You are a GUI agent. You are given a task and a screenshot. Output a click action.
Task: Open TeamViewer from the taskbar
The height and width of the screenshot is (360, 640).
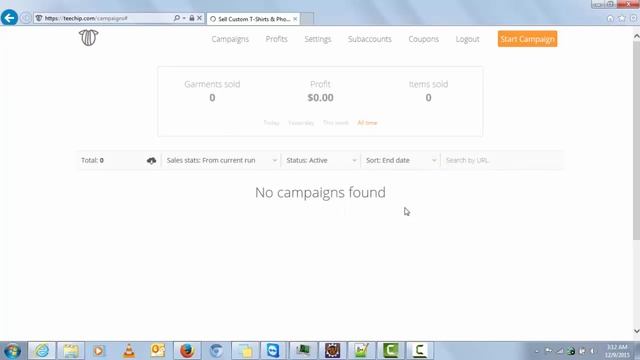[273, 351]
